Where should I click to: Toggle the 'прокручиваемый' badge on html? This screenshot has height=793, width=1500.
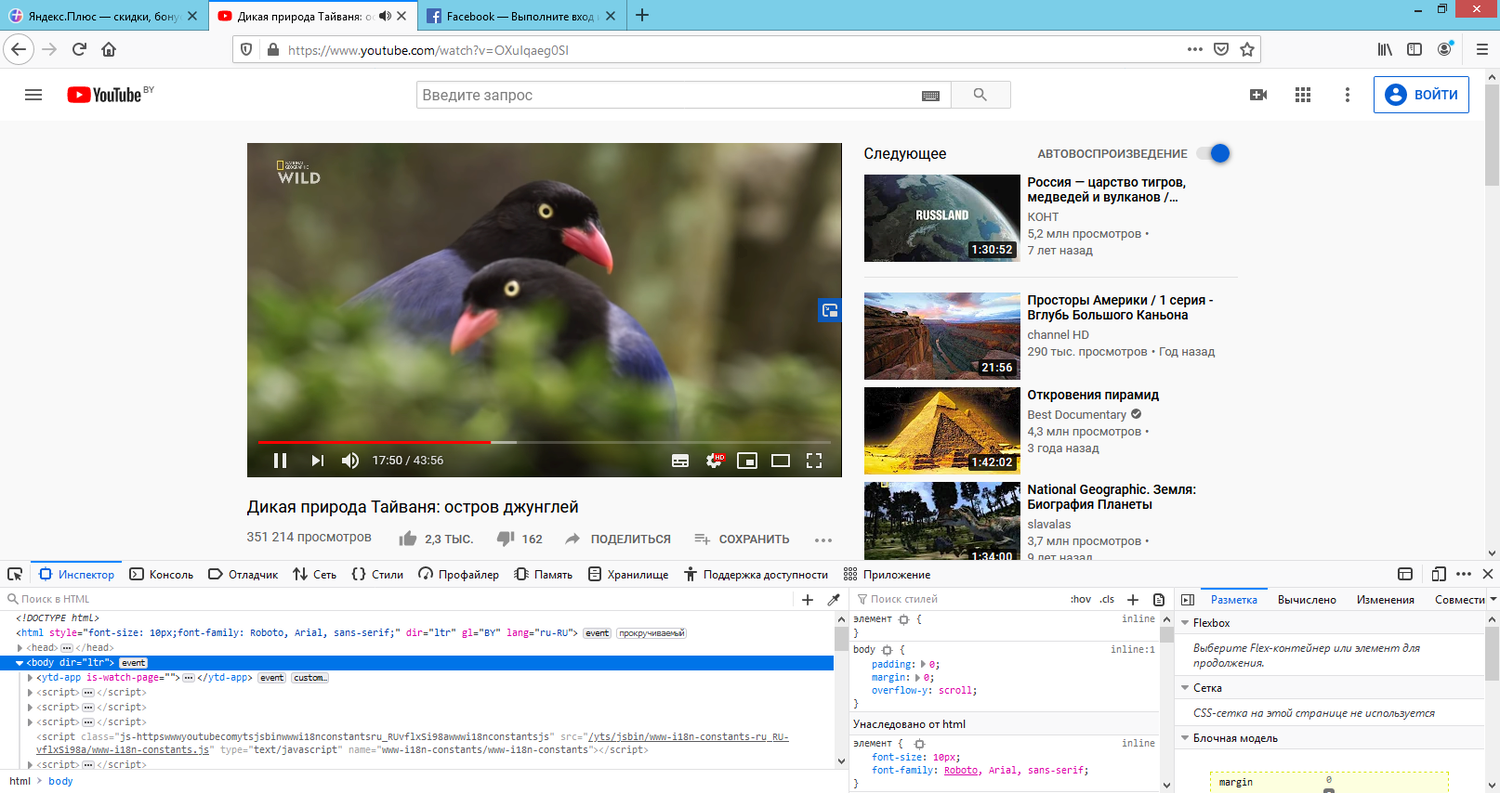pos(650,633)
